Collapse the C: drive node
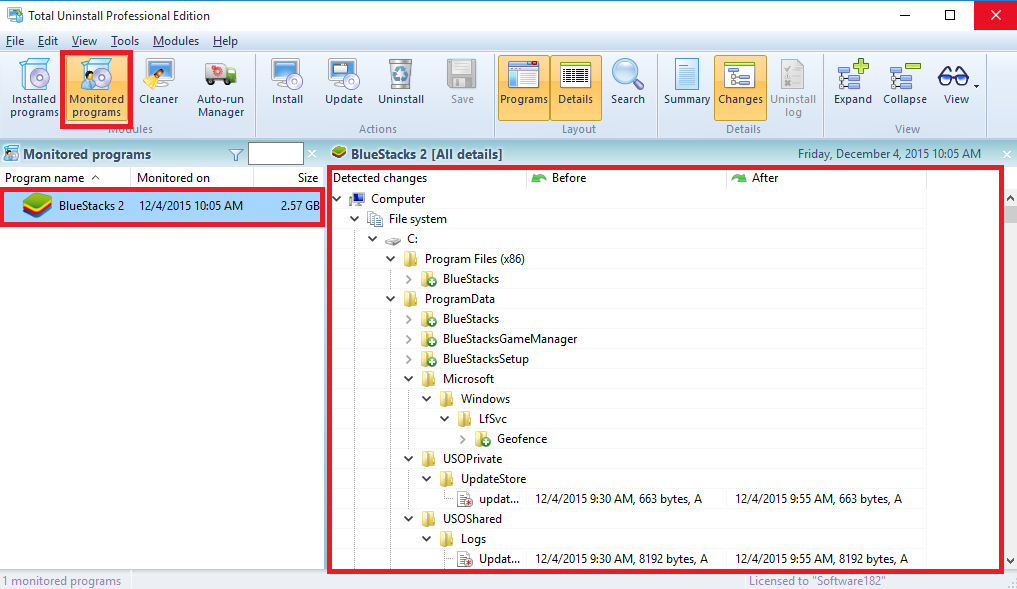Viewport: 1017px width, 589px height. [x=373, y=239]
